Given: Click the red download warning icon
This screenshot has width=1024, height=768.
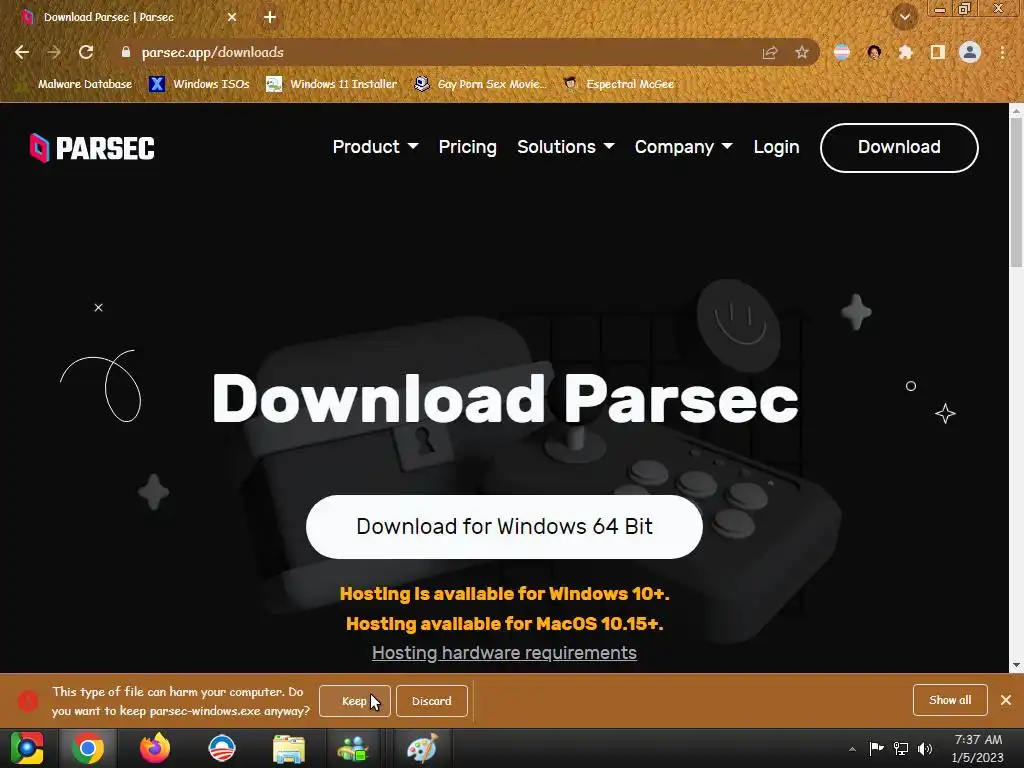Looking at the screenshot, I should pyautogui.click(x=27, y=701).
